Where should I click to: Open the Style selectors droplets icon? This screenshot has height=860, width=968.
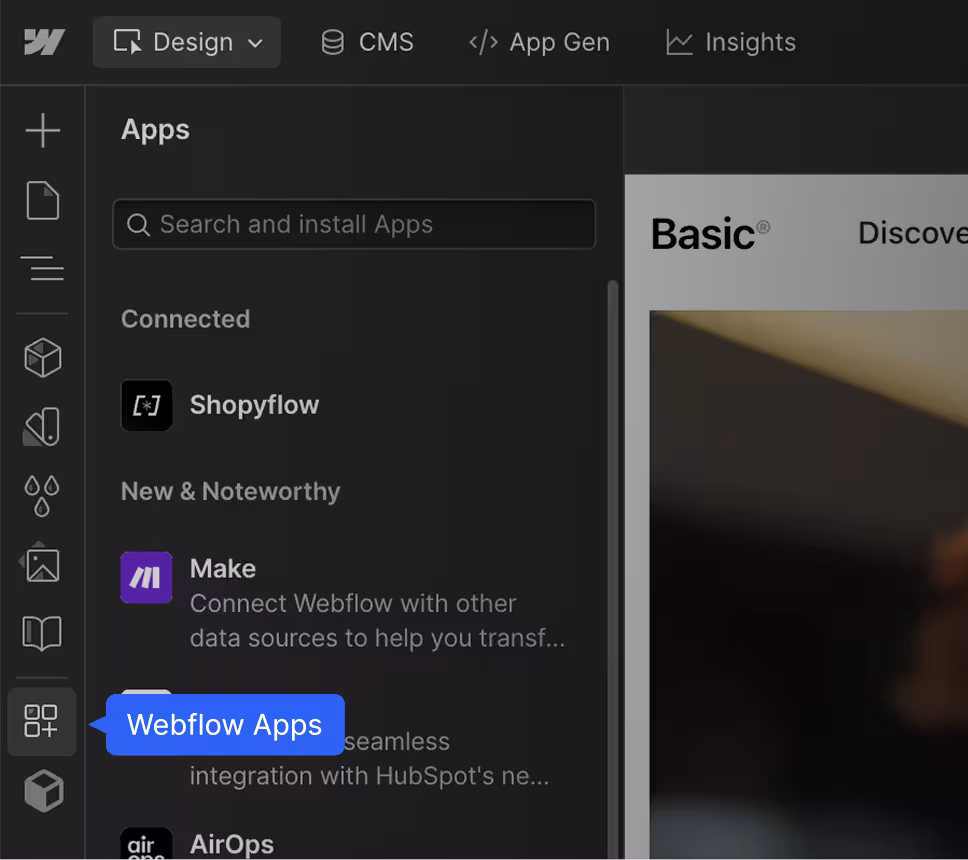[x=43, y=495]
